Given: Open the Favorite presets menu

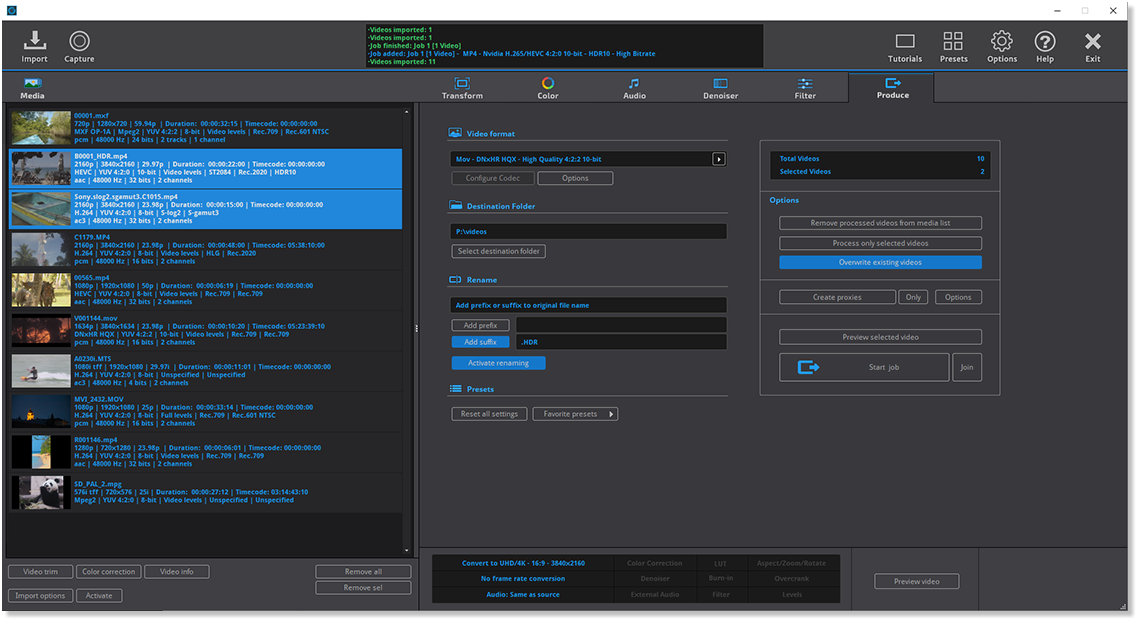Looking at the screenshot, I should 575,414.
